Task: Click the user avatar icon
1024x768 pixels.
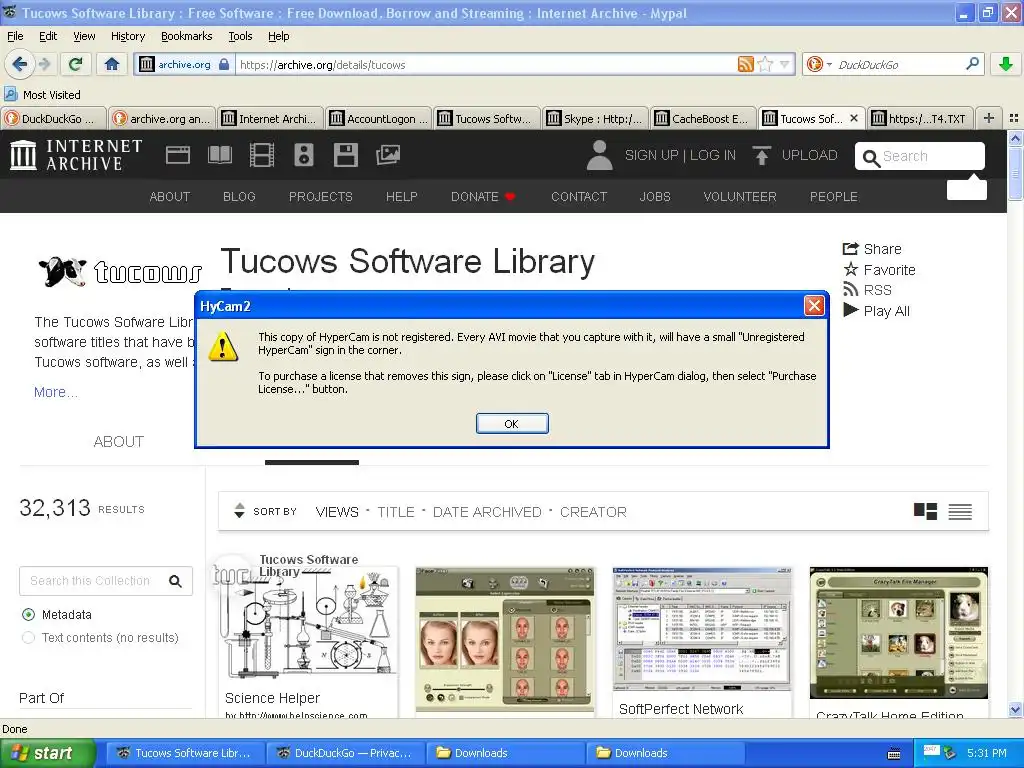Action: 599,155
